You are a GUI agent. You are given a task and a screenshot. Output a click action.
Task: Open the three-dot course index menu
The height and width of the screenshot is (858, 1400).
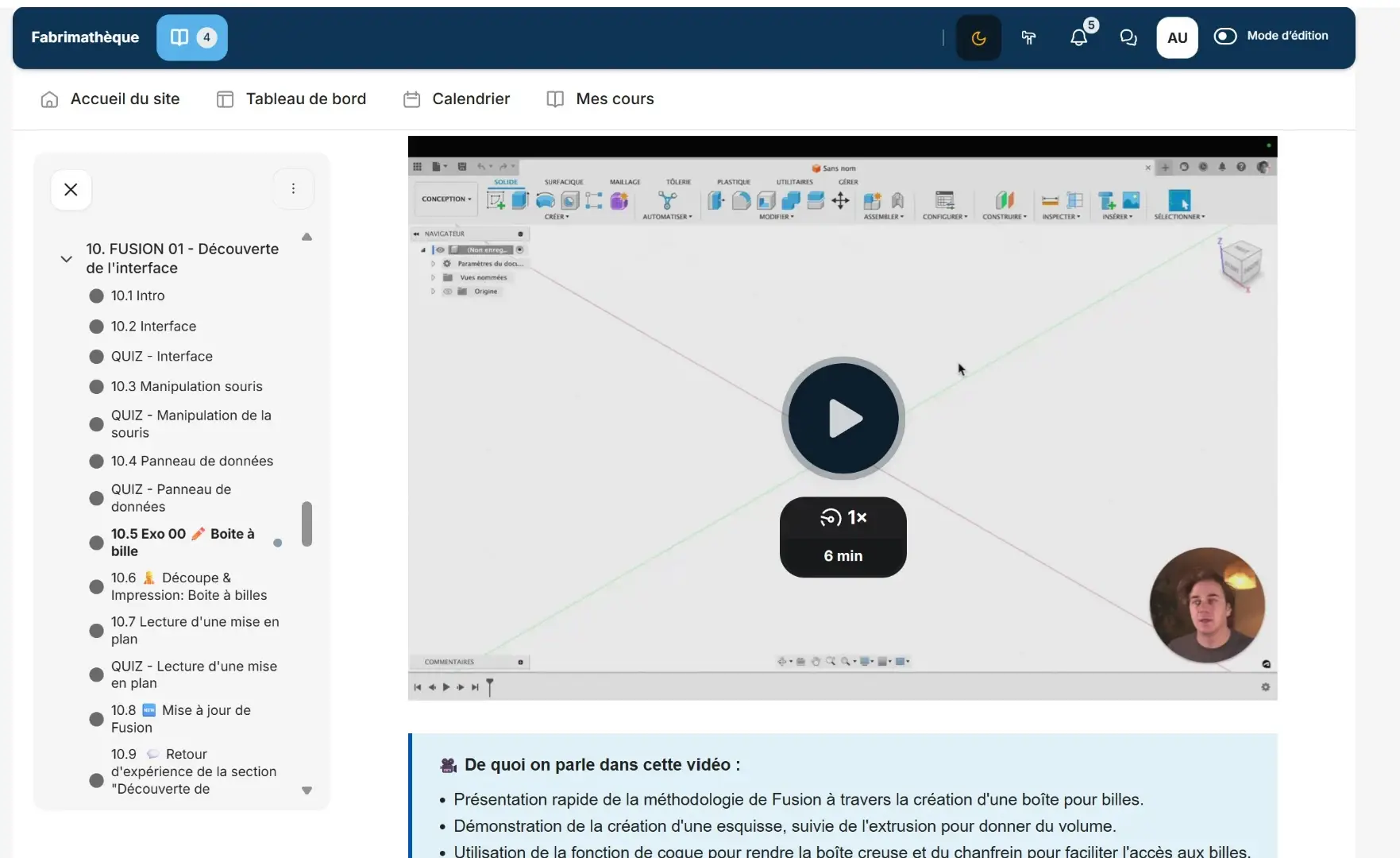pyautogui.click(x=293, y=188)
